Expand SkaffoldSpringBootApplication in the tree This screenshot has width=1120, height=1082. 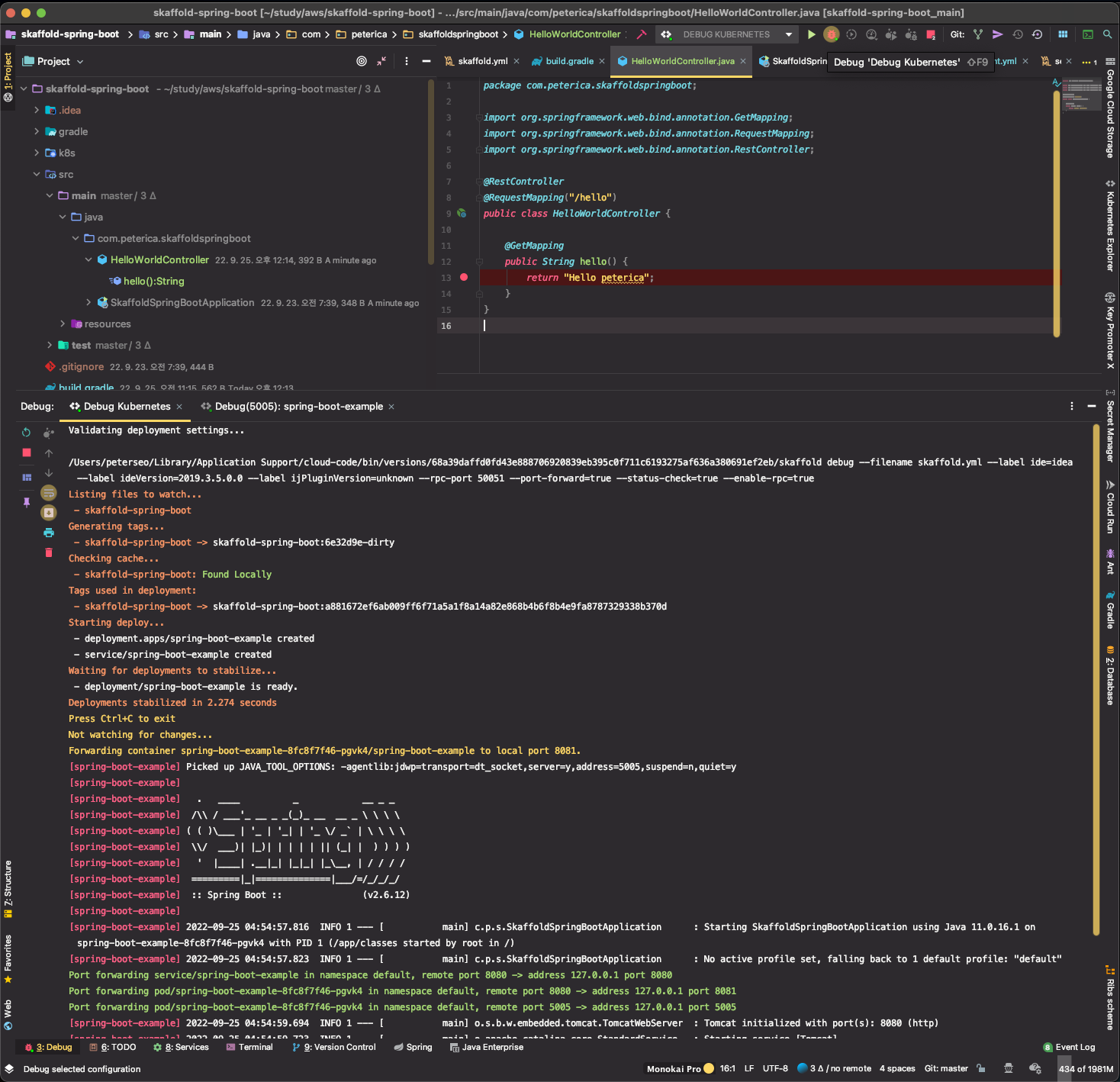[89, 303]
